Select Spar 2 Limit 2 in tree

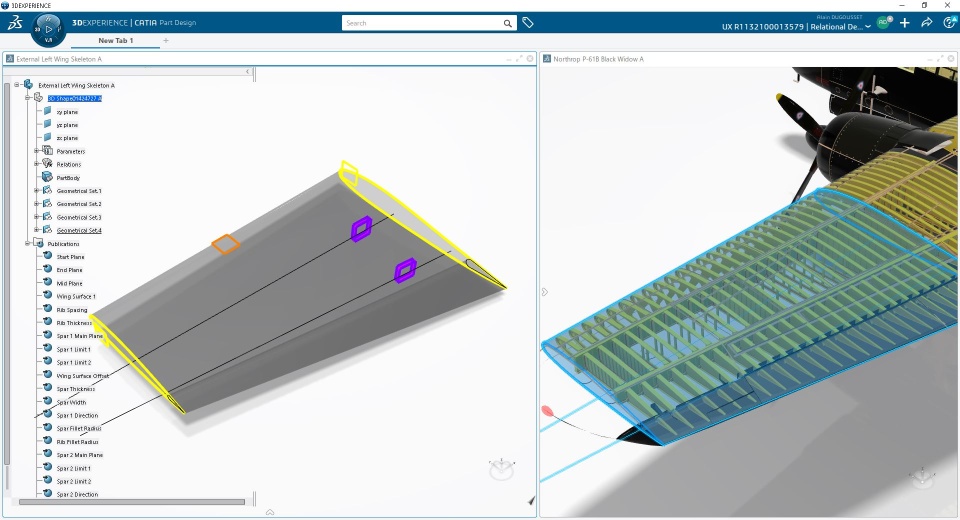point(73,481)
